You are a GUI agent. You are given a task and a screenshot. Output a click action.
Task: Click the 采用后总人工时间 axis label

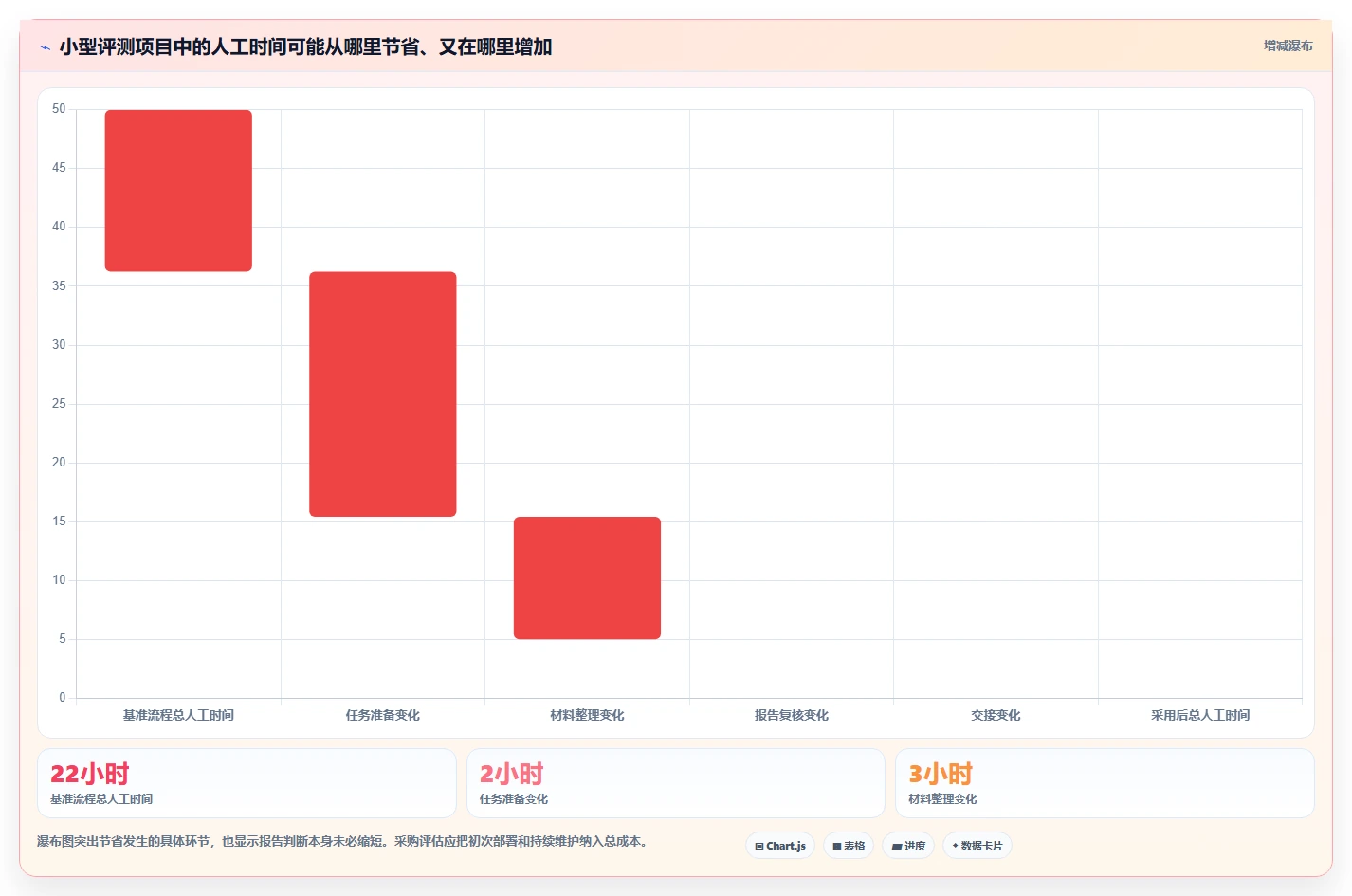point(1200,715)
